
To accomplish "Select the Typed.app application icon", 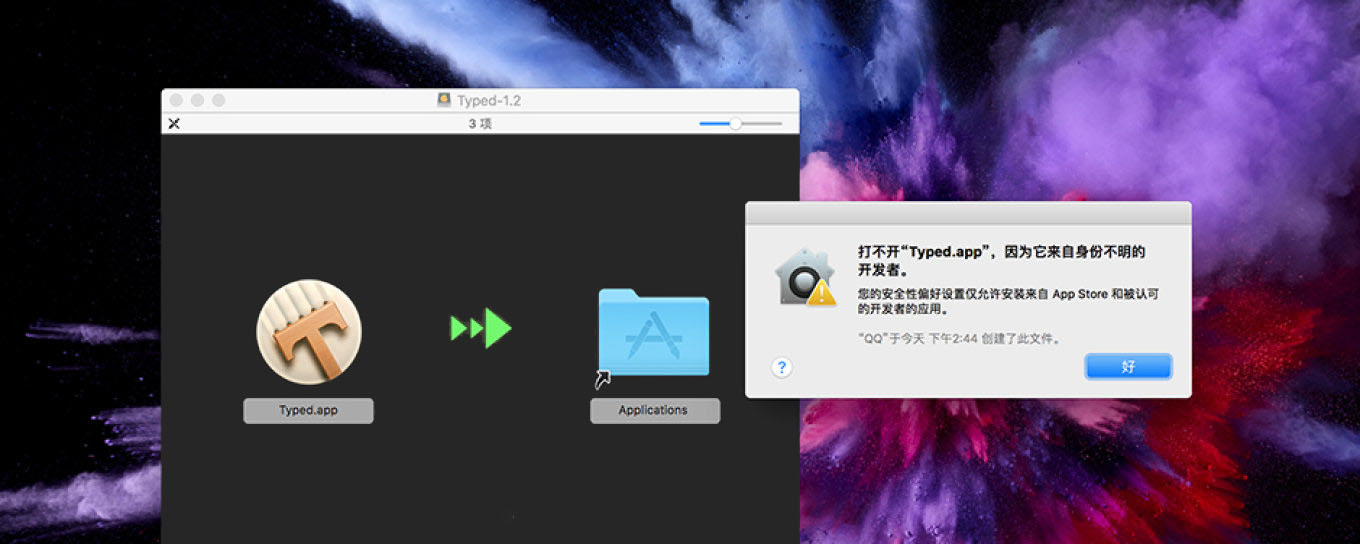I will [x=309, y=332].
